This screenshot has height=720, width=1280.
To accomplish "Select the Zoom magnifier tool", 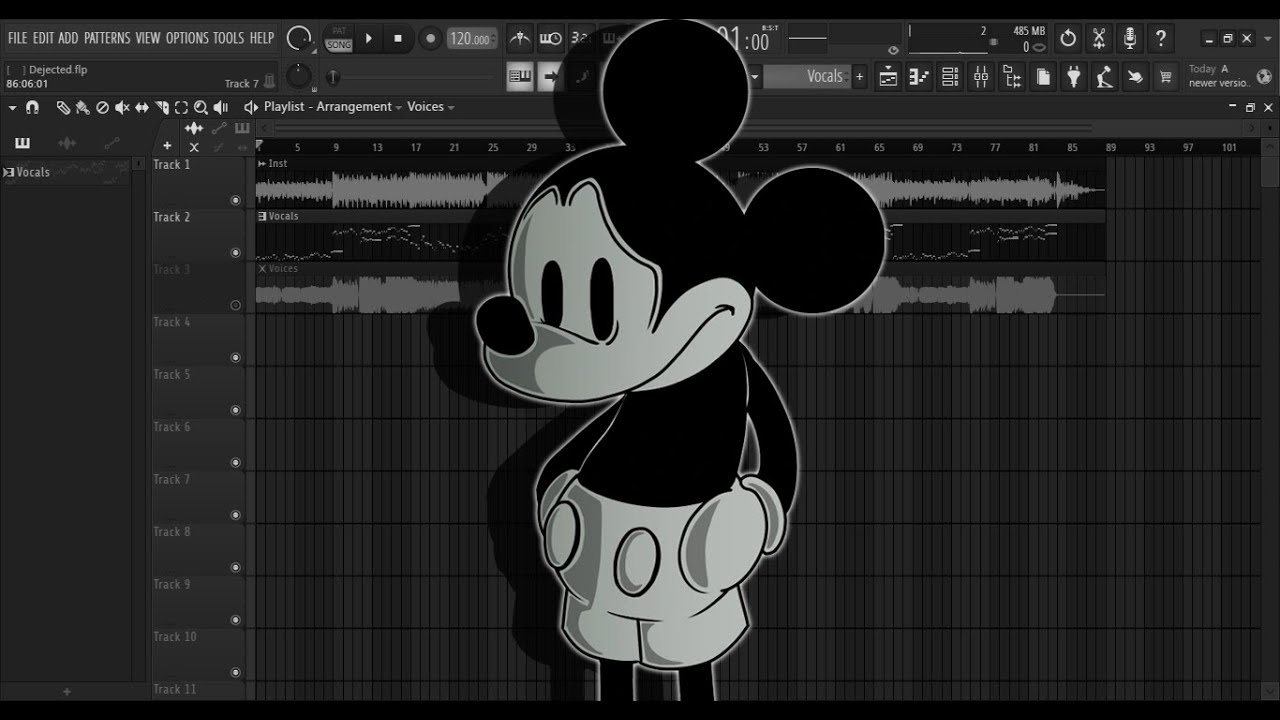I will click(201, 107).
